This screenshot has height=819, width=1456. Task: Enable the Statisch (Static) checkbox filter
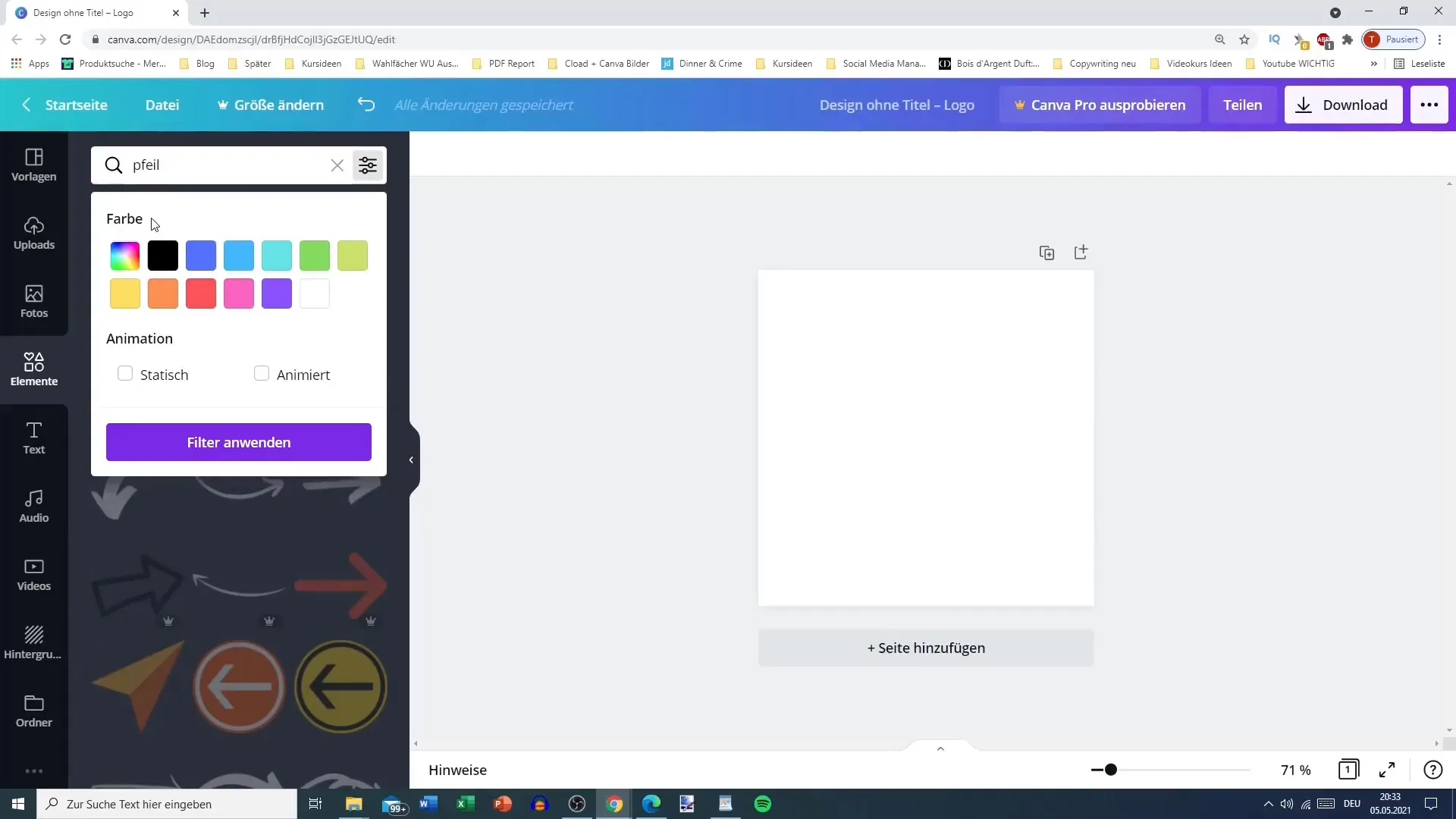125,373
